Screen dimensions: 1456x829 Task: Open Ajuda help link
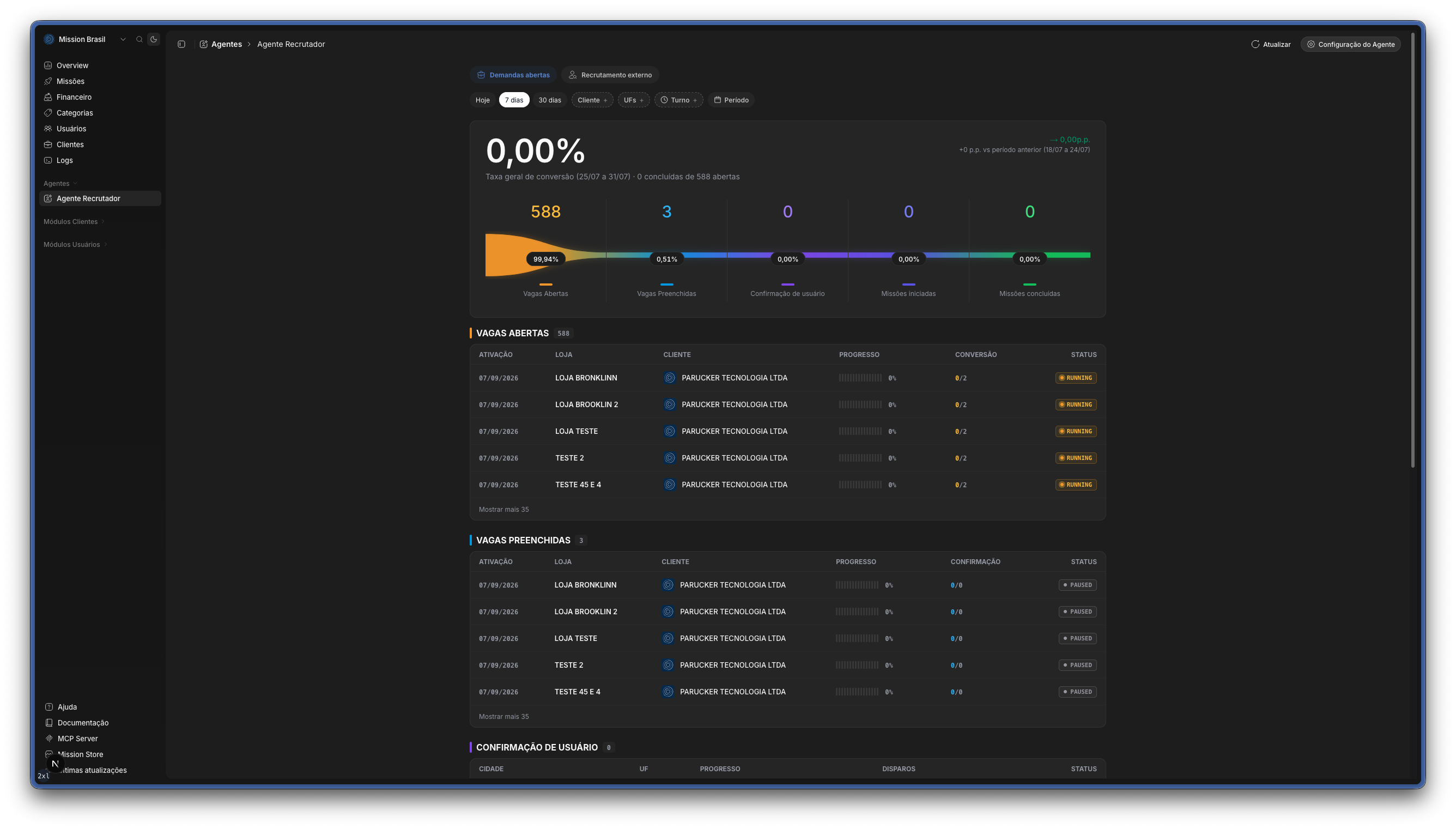(66, 707)
